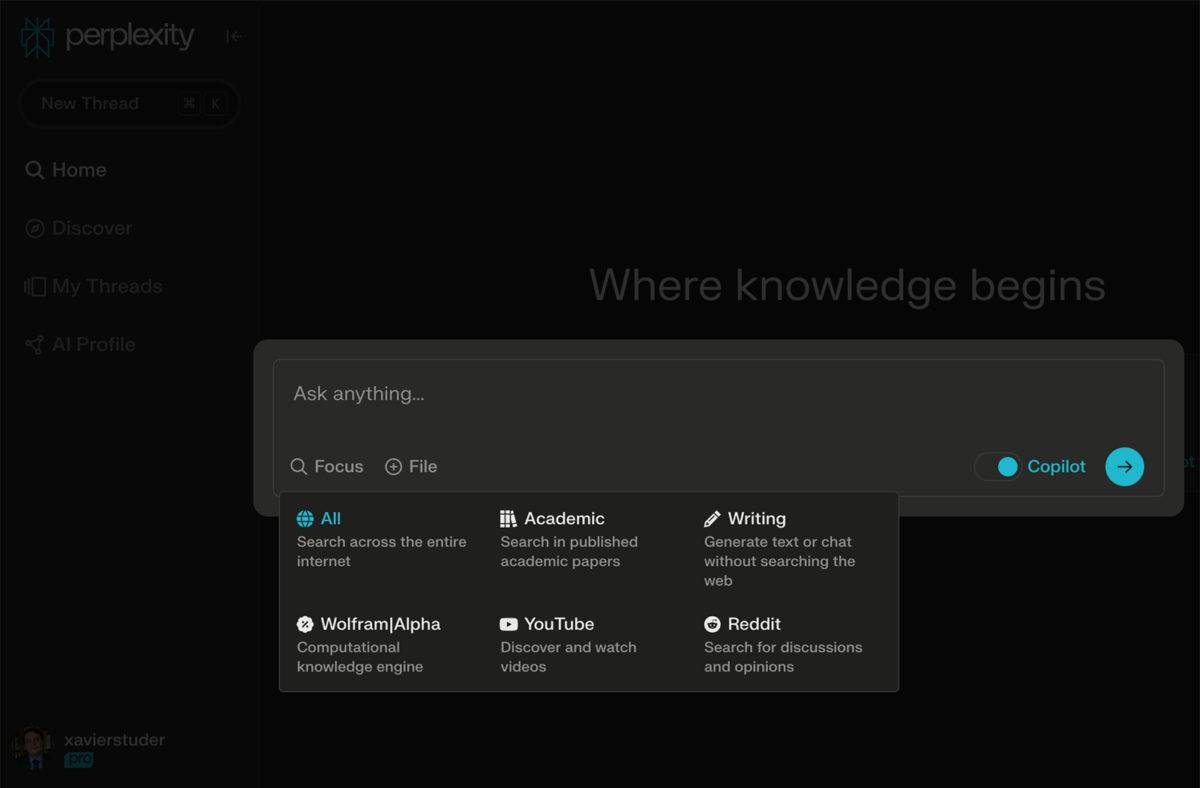Viewport: 1200px width, 788px height.
Task: Go to Home in the sidebar
Action: 66,170
